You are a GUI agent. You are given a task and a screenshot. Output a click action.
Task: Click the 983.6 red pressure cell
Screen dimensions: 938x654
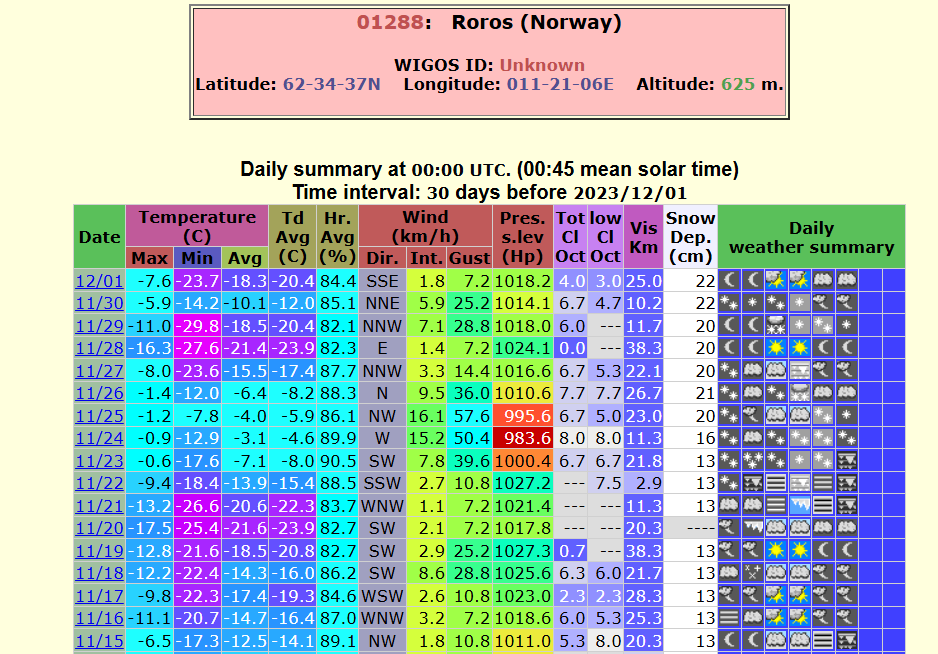tap(523, 439)
